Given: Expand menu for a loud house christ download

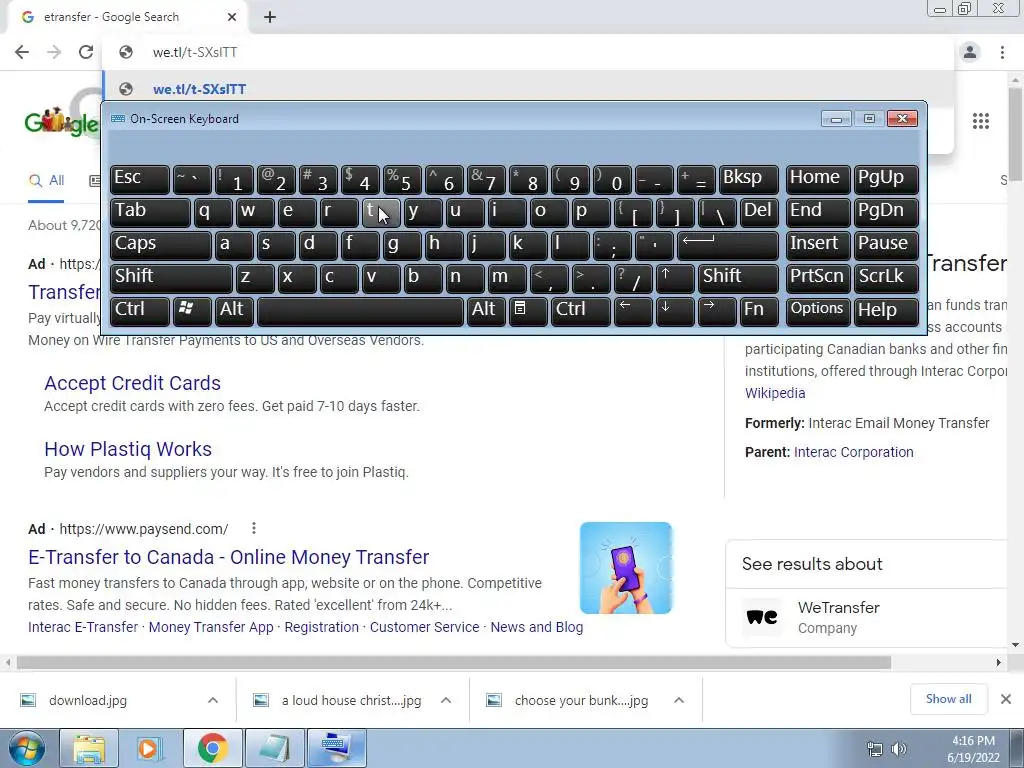Looking at the screenshot, I should [446, 700].
